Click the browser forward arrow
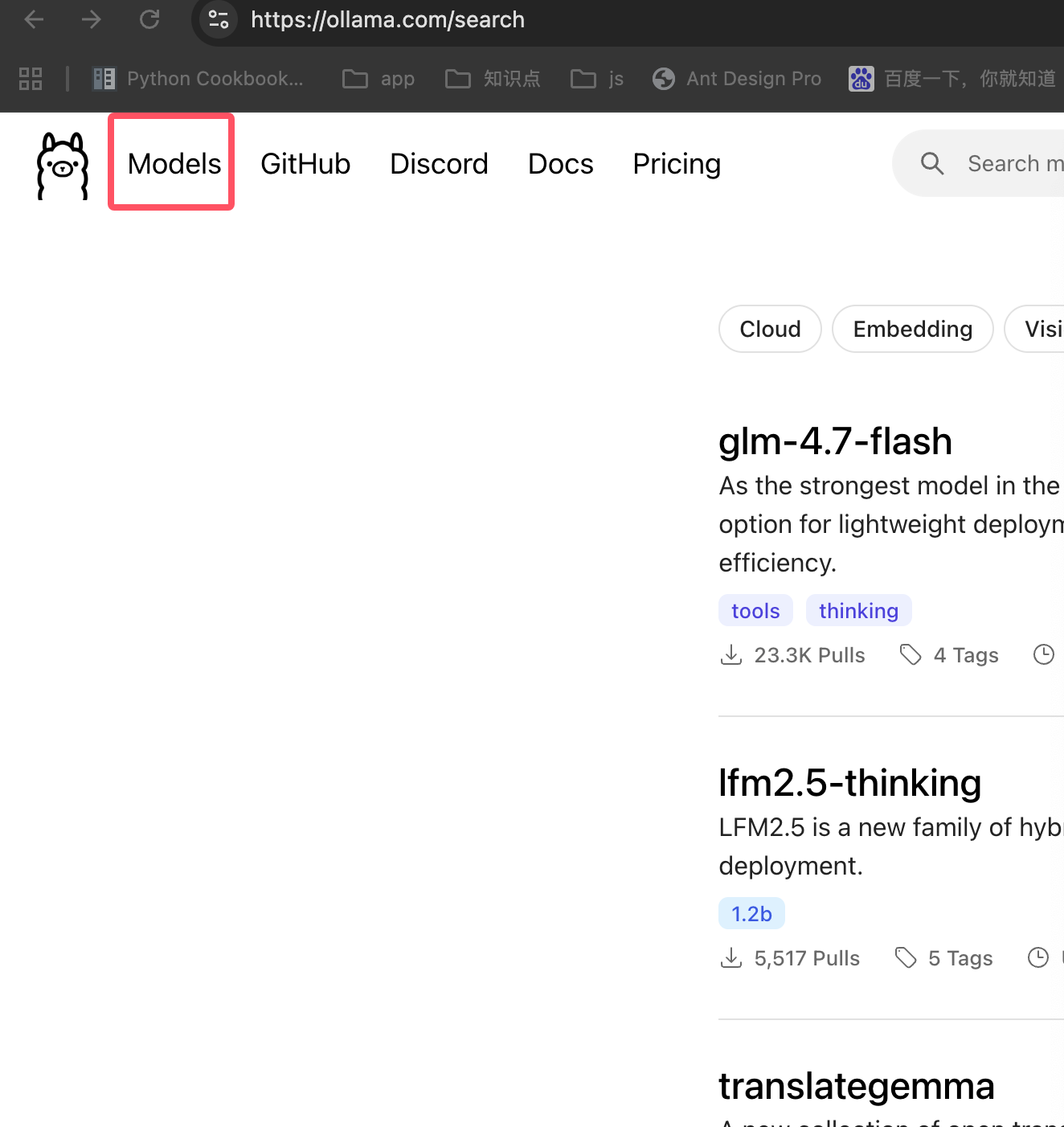The width and height of the screenshot is (1064, 1127). pyautogui.click(x=92, y=19)
